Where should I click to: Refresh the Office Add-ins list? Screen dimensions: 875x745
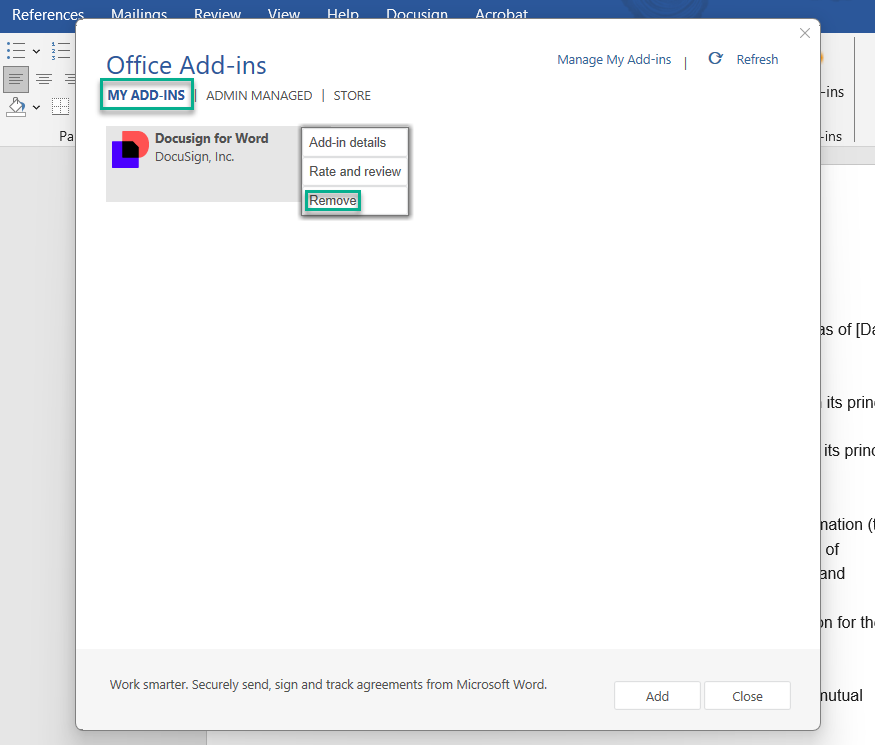pos(743,59)
